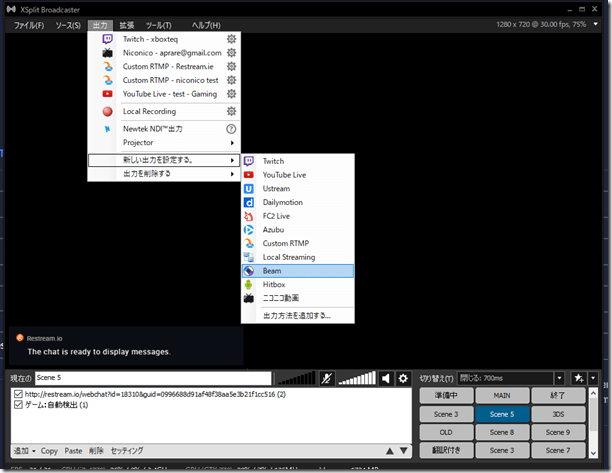Screen dimensions: 612x473
Task: Switch to the OLD scene
Action: pyautogui.click(x=447, y=432)
